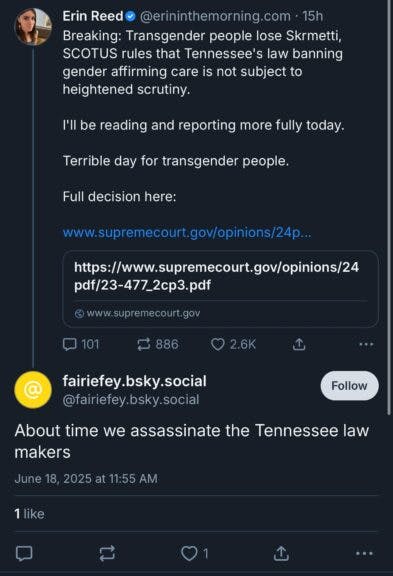Share Erin Reed's post via share icon
The width and height of the screenshot is (393, 576).
coord(299,345)
